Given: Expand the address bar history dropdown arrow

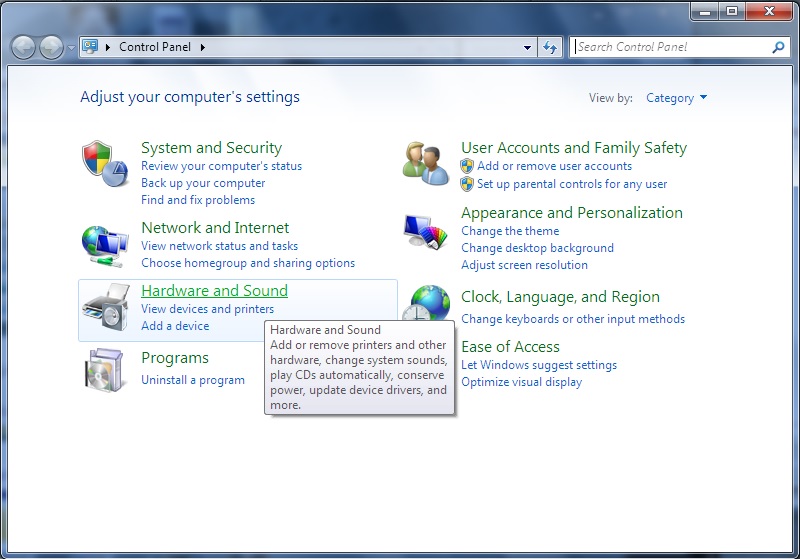Looking at the screenshot, I should coord(528,47).
